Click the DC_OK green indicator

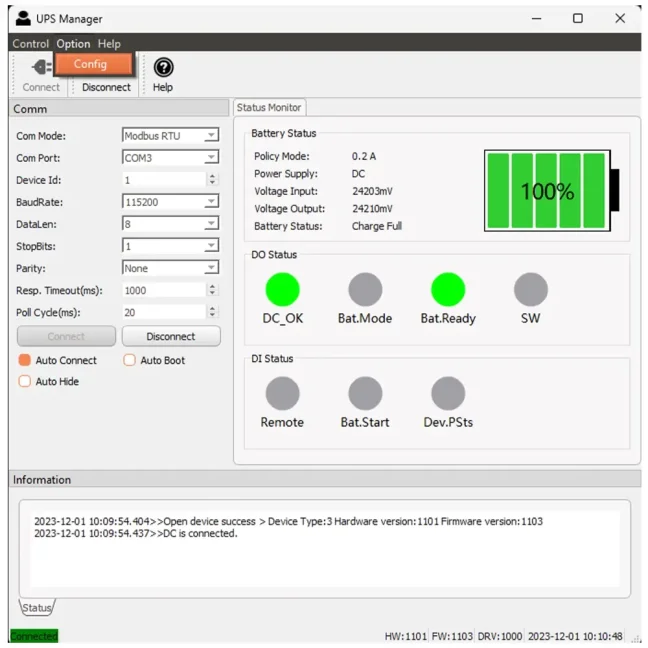(282, 290)
